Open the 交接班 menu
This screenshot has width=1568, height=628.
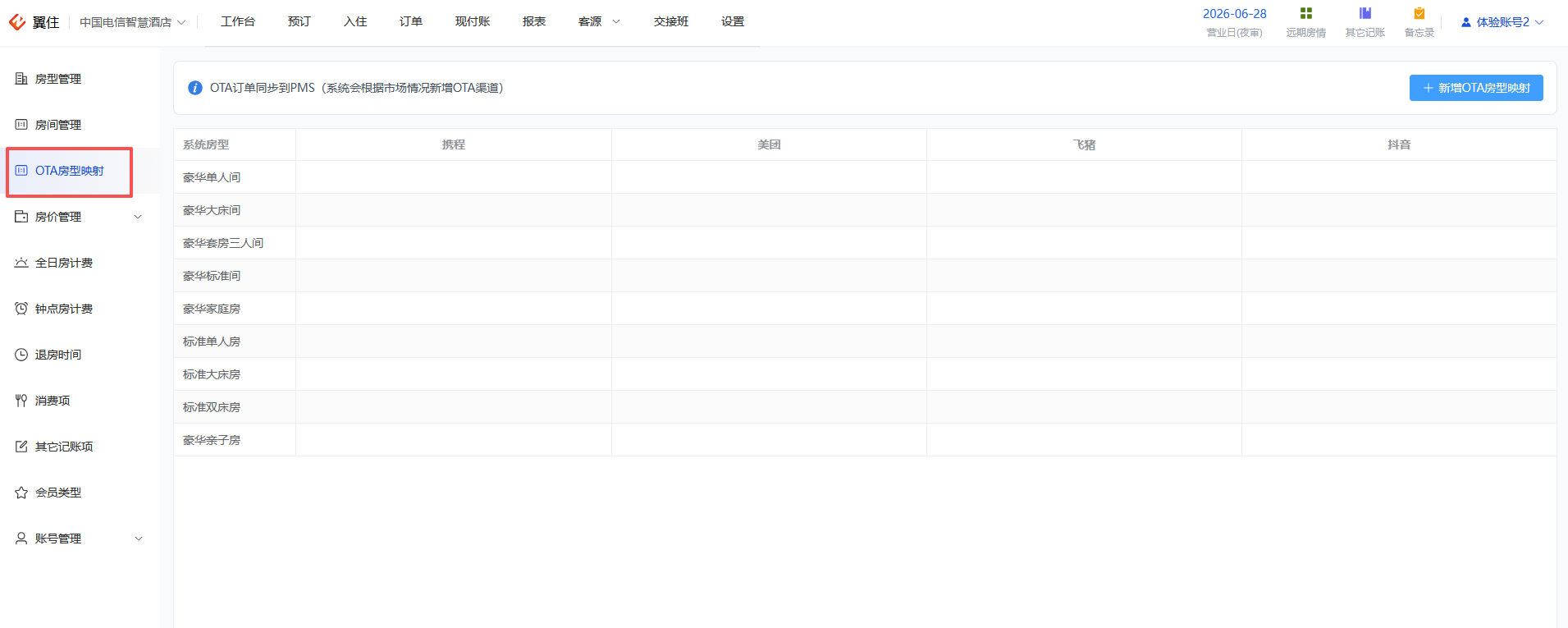click(x=671, y=21)
